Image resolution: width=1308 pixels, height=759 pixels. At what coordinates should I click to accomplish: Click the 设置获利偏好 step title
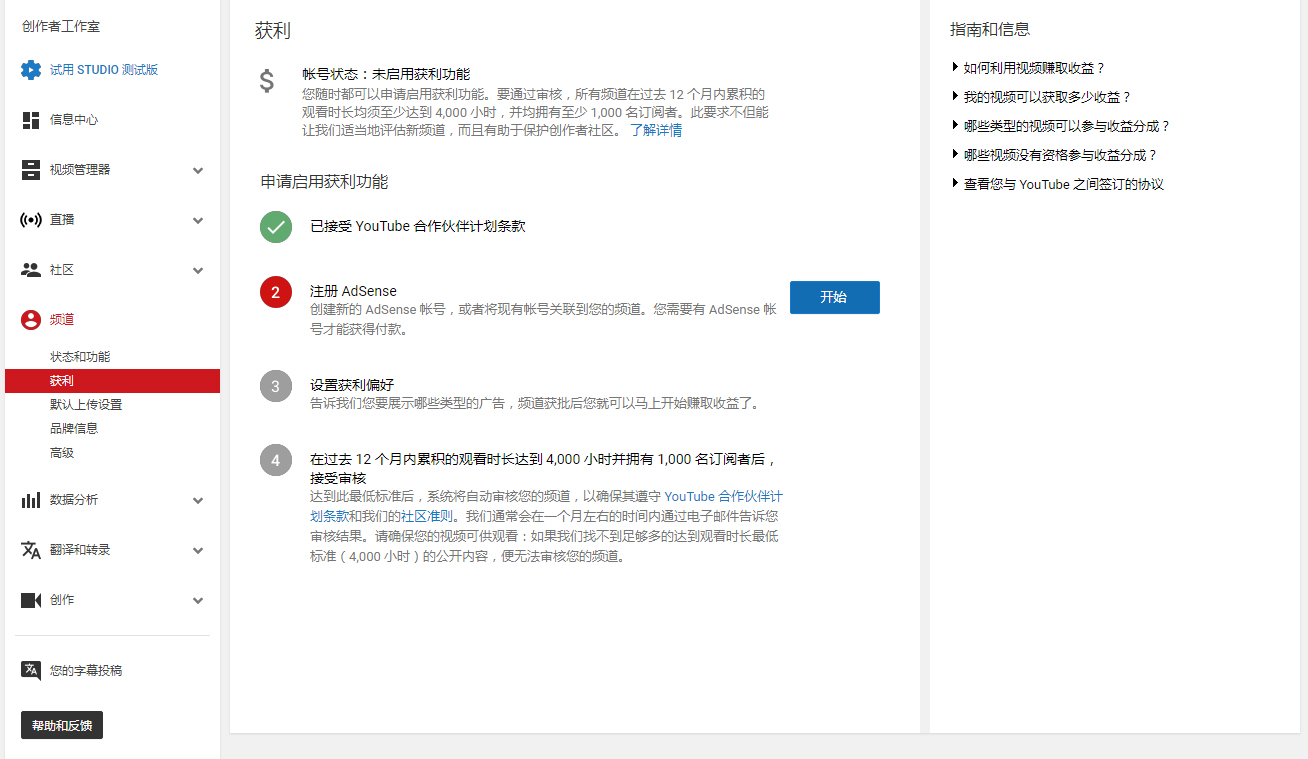pyautogui.click(x=352, y=385)
